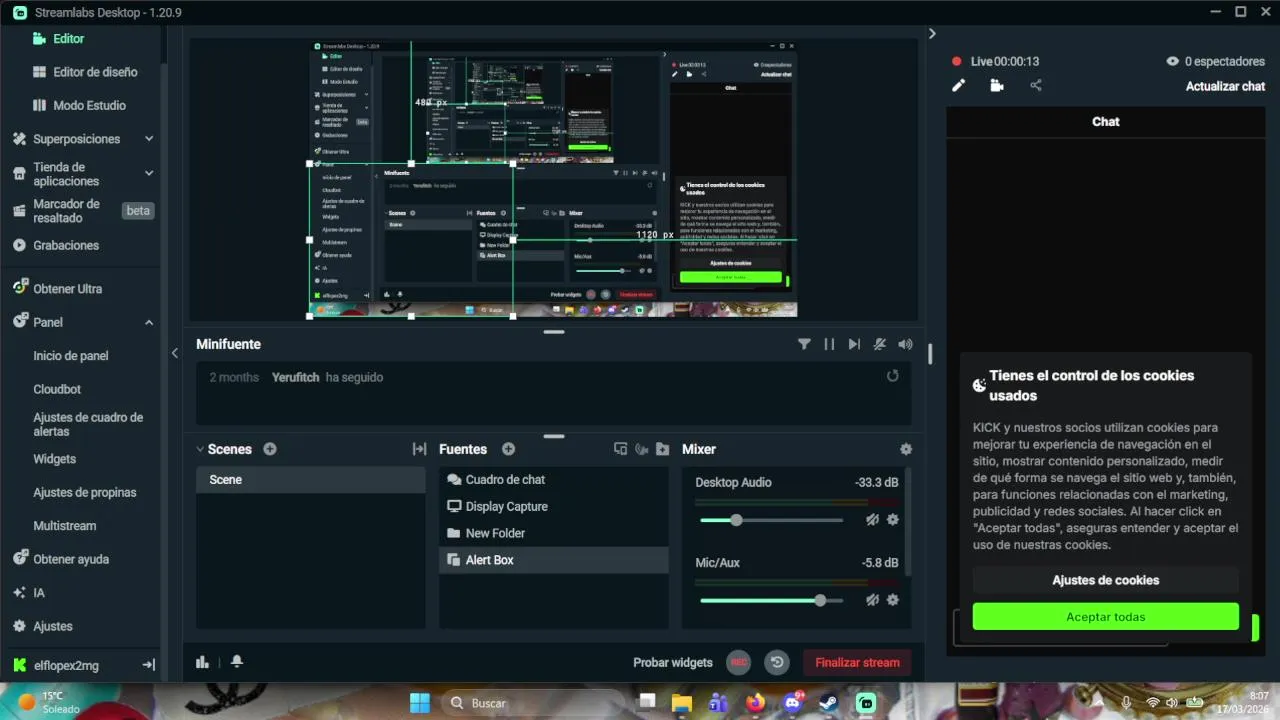Open Cloudbot settings
Viewport: 1280px width, 720px height.
[57, 389]
